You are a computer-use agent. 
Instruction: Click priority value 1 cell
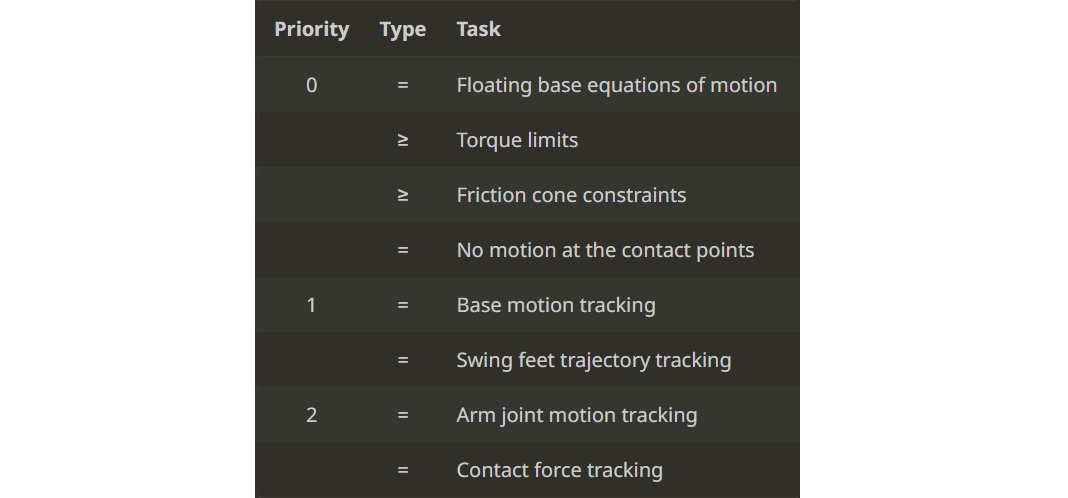[311, 305]
